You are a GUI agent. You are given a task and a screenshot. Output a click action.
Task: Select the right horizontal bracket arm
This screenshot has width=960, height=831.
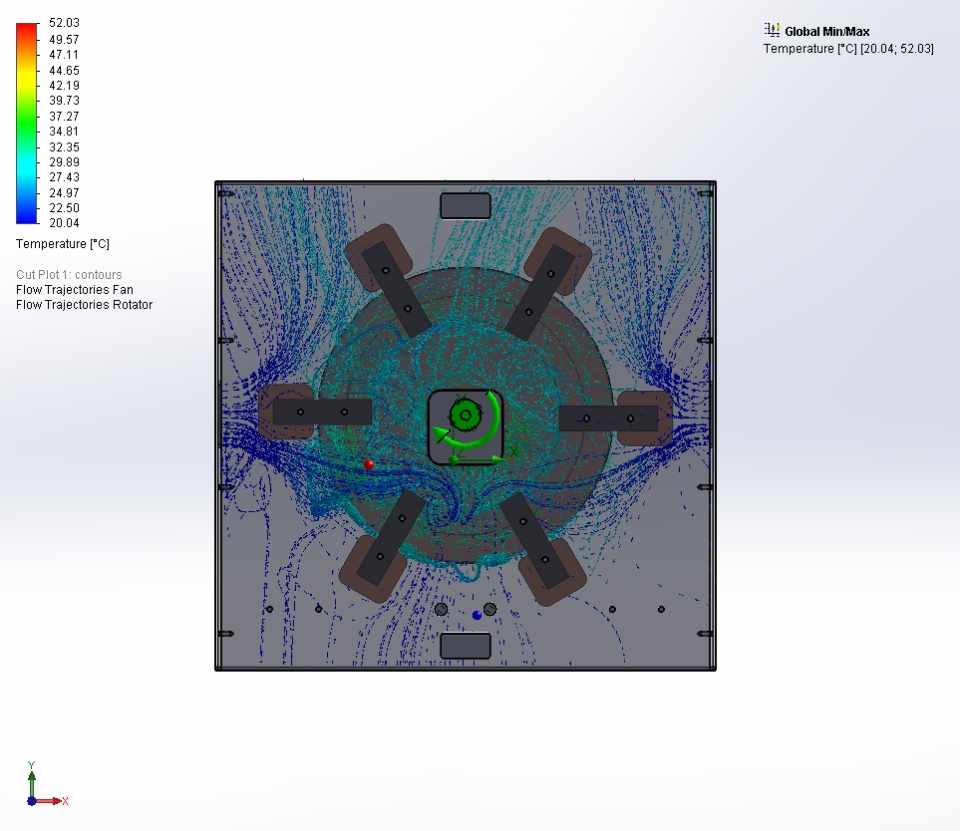609,418
